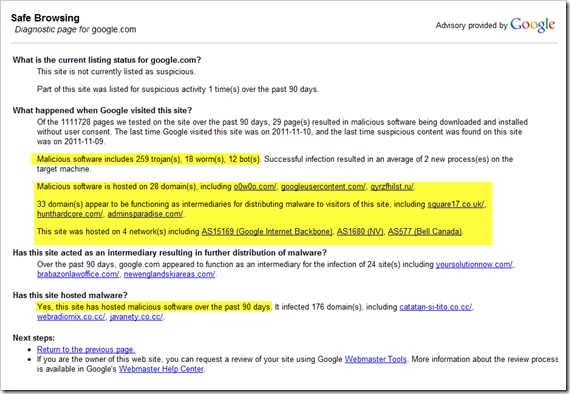Click the Google logo in the advisory header
The height and width of the screenshot is (394, 570).
pyautogui.click(x=533, y=25)
